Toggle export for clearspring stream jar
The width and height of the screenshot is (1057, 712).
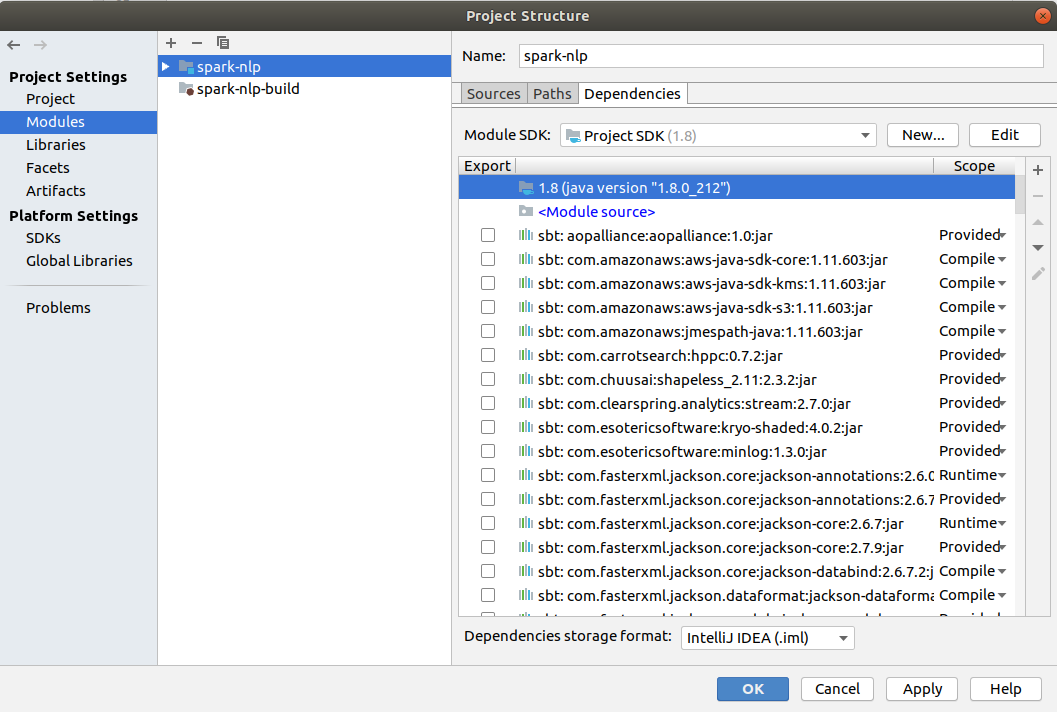click(x=488, y=403)
